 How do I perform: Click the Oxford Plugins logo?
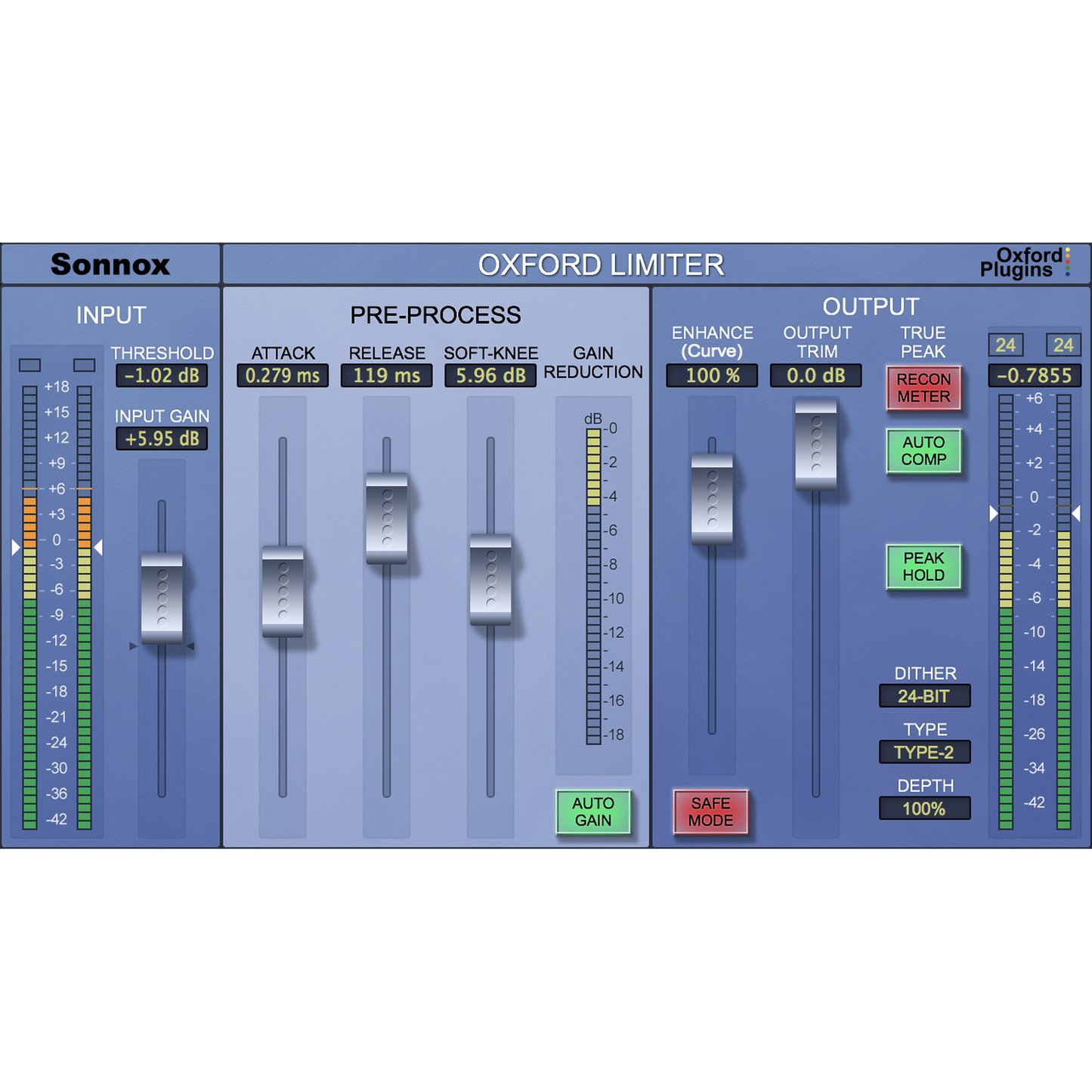click(x=1024, y=263)
